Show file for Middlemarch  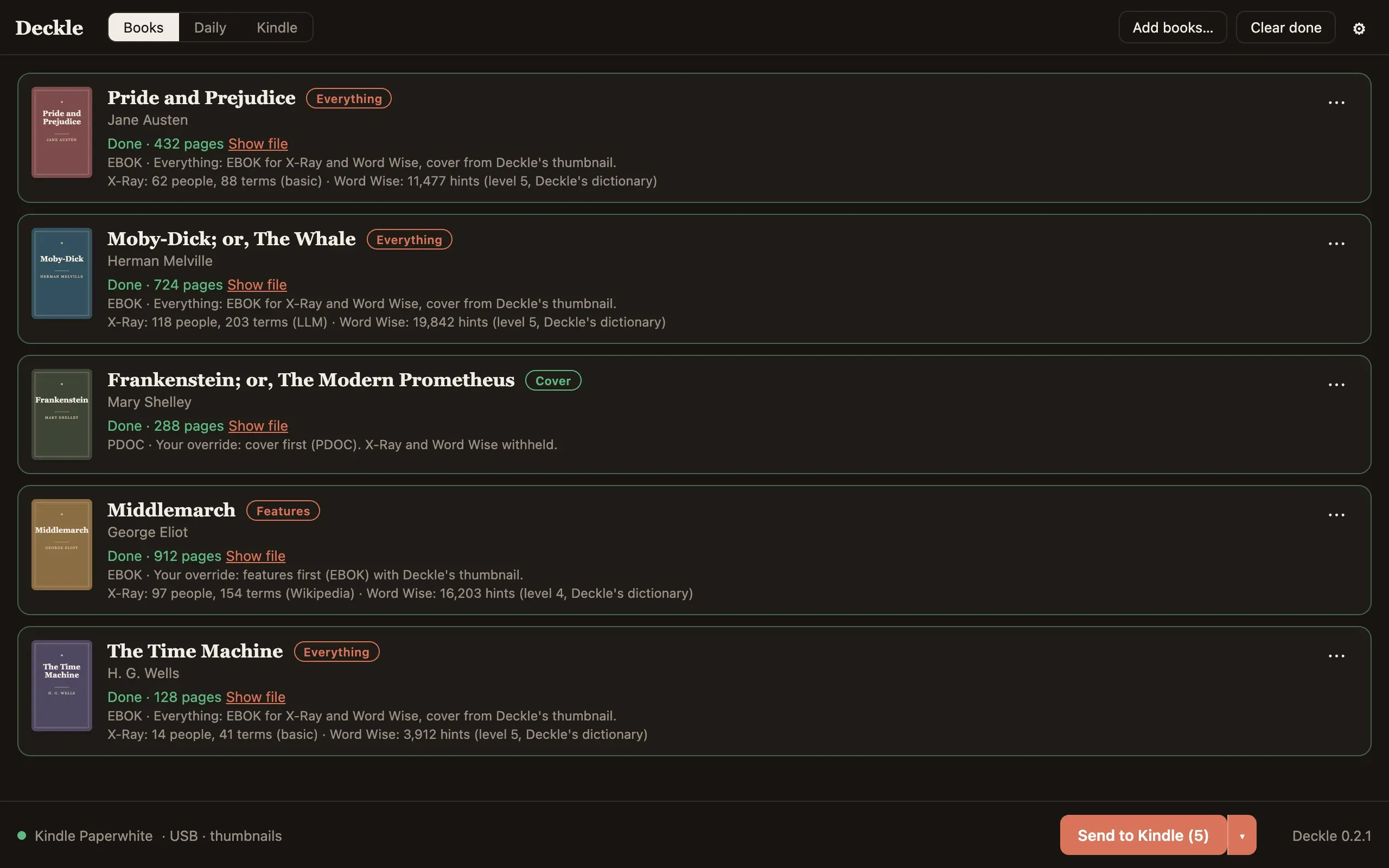[x=256, y=556]
